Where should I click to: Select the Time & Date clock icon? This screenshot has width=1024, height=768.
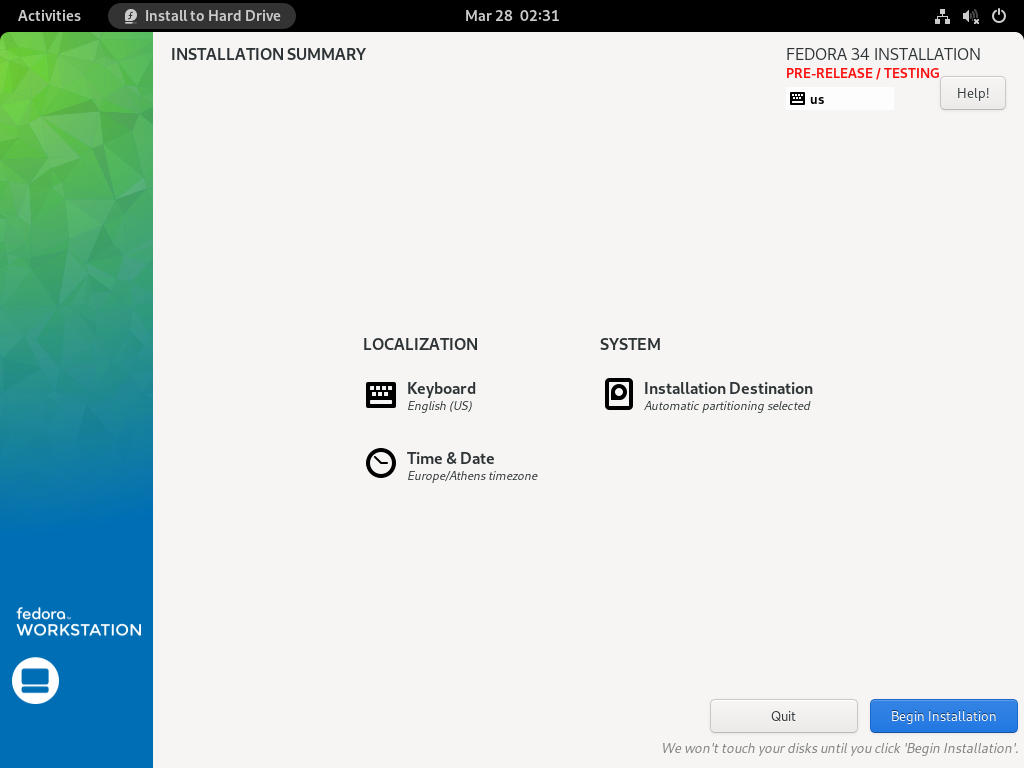coord(380,463)
